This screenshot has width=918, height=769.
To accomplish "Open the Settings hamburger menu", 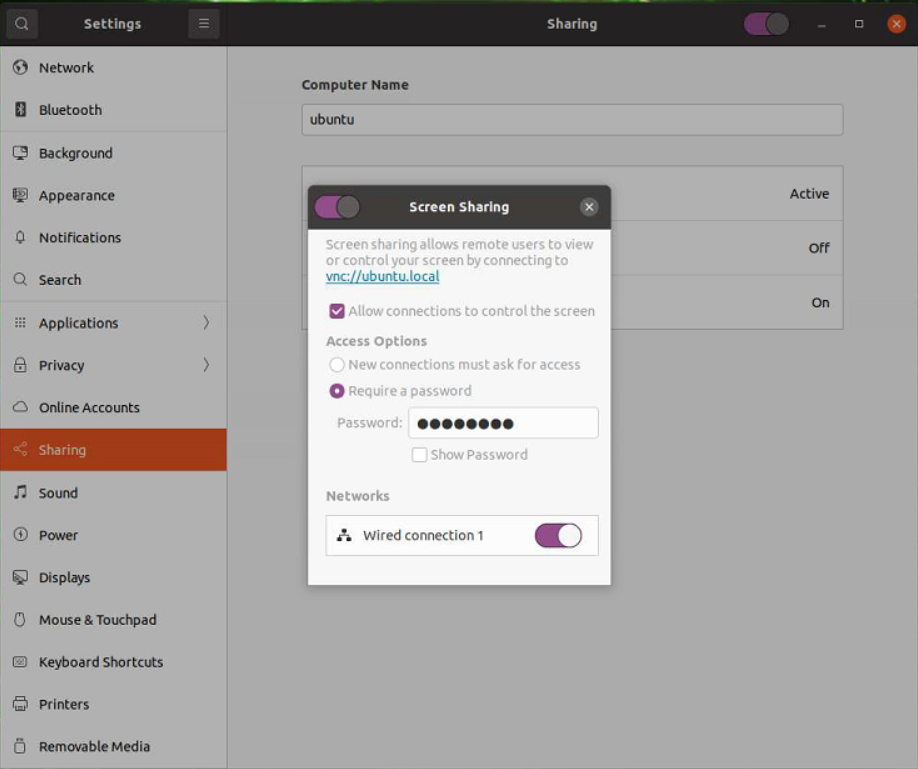I will click(x=204, y=24).
